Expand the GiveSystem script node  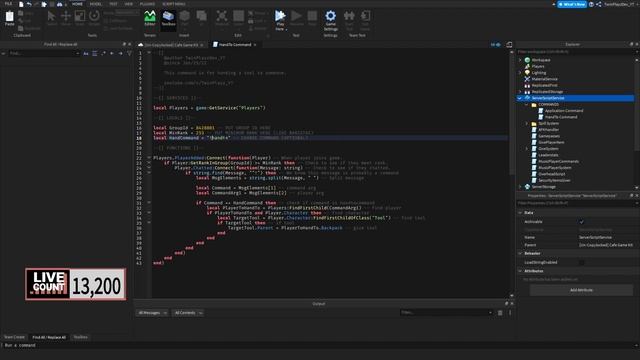pyautogui.click(x=527, y=149)
